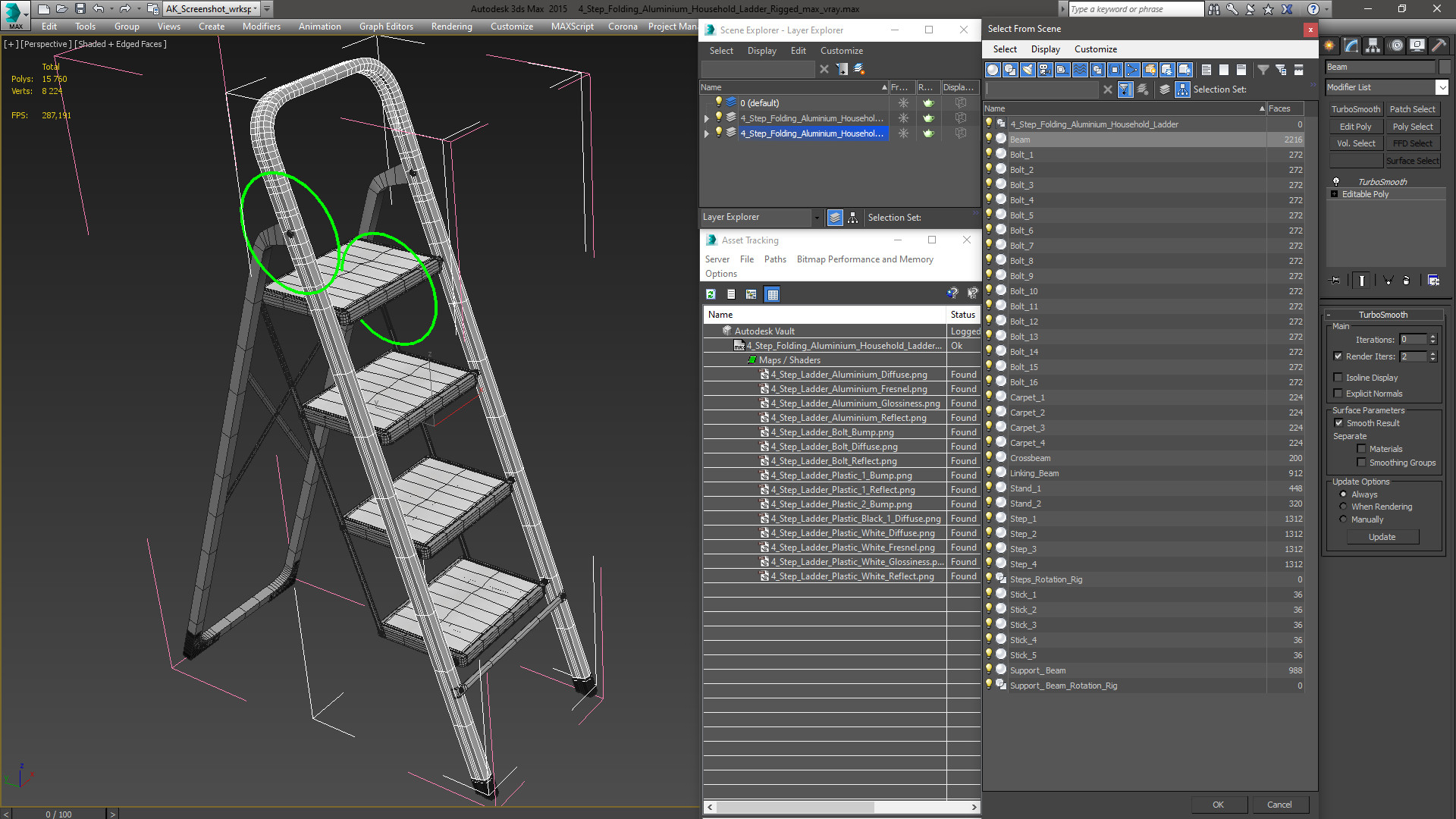Open the Rendering menu
Viewport: 1456px width, 819px height.
pos(451,27)
